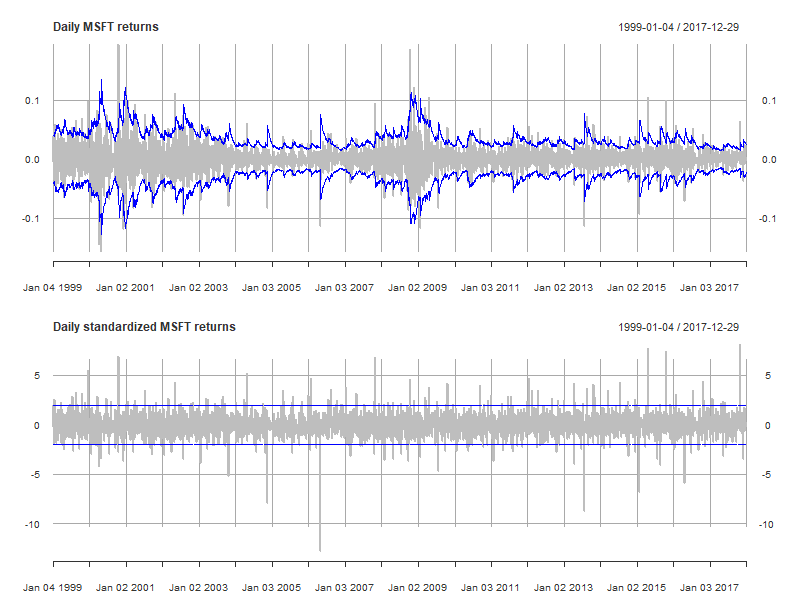800x600 pixels.
Task: Select the date range label of the Daily MSFT returns chart
Action: (678, 27)
